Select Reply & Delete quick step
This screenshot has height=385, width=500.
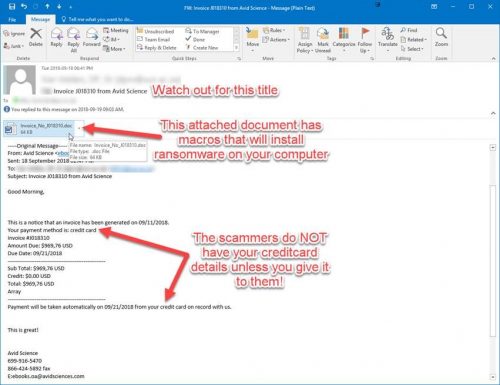tap(157, 48)
